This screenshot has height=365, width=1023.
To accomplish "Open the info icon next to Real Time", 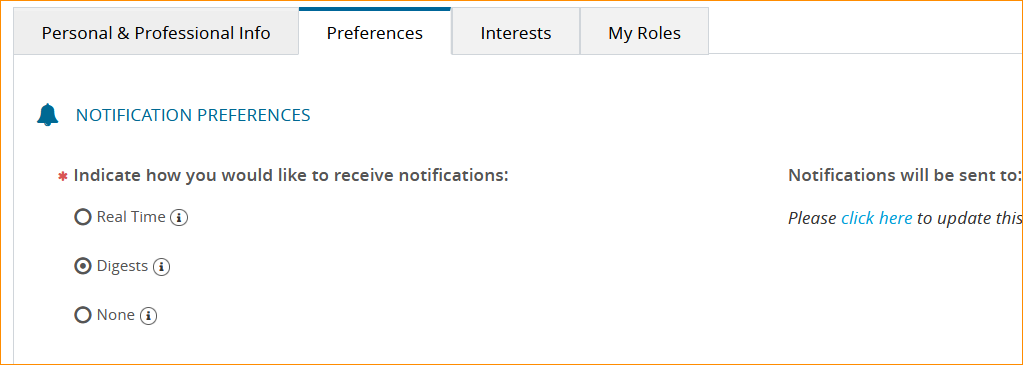I will click(179, 218).
